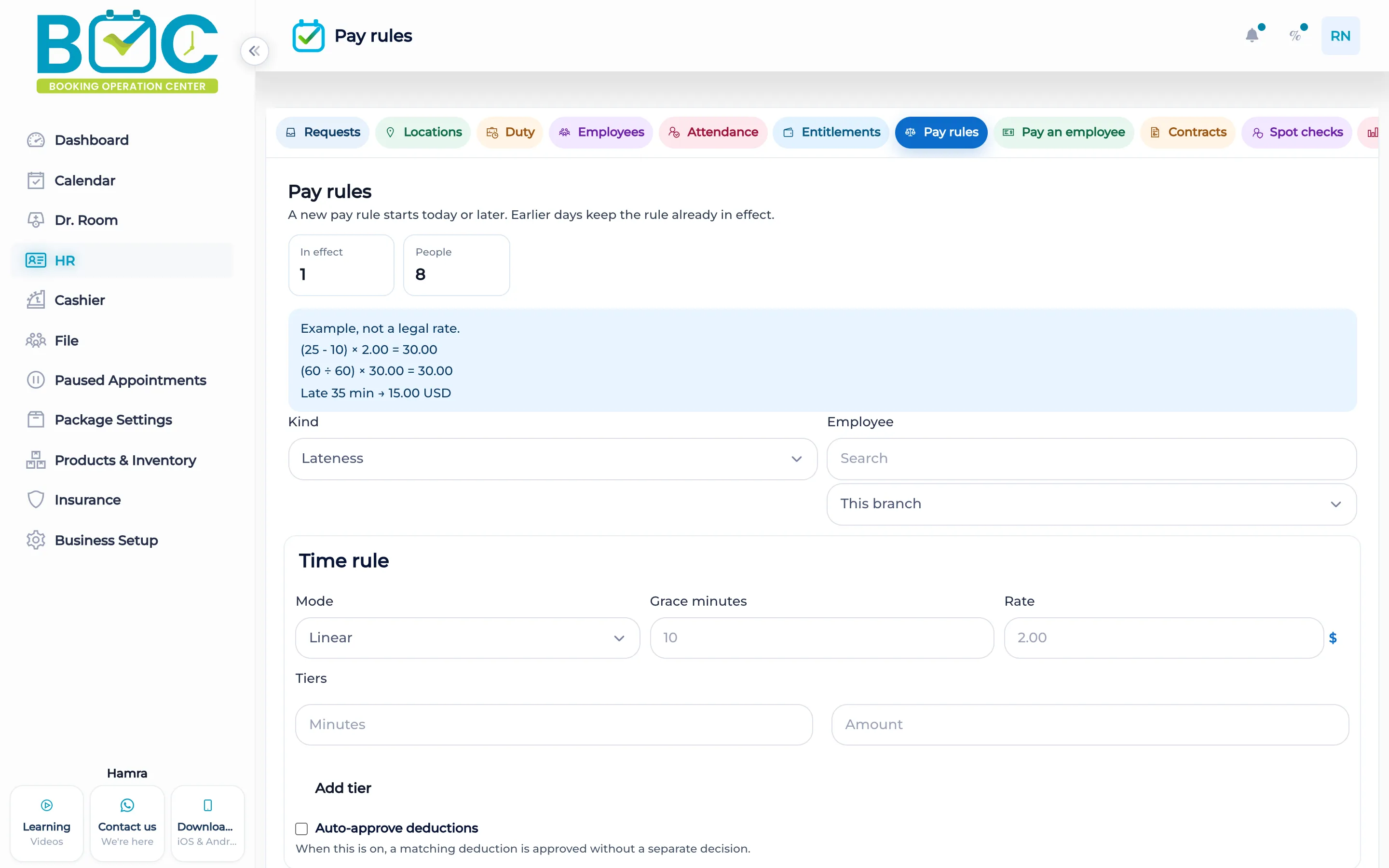Click the Business Setup gear icon
The width and height of the screenshot is (1389, 868).
tap(36, 540)
